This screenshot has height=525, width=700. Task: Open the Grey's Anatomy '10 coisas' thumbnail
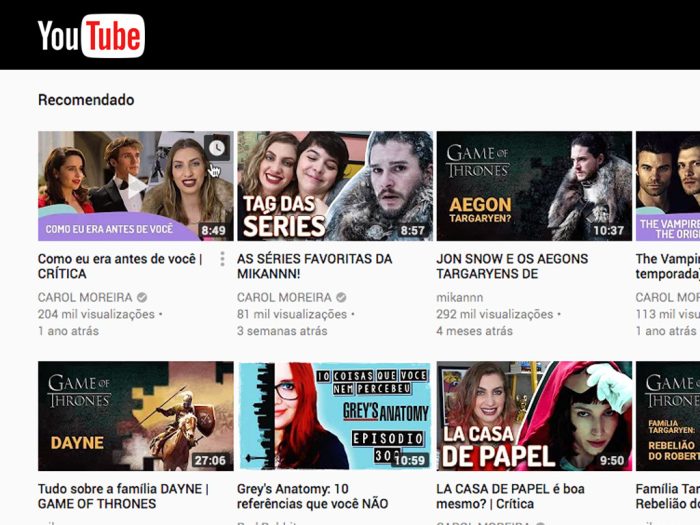click(x=335, y=416)
